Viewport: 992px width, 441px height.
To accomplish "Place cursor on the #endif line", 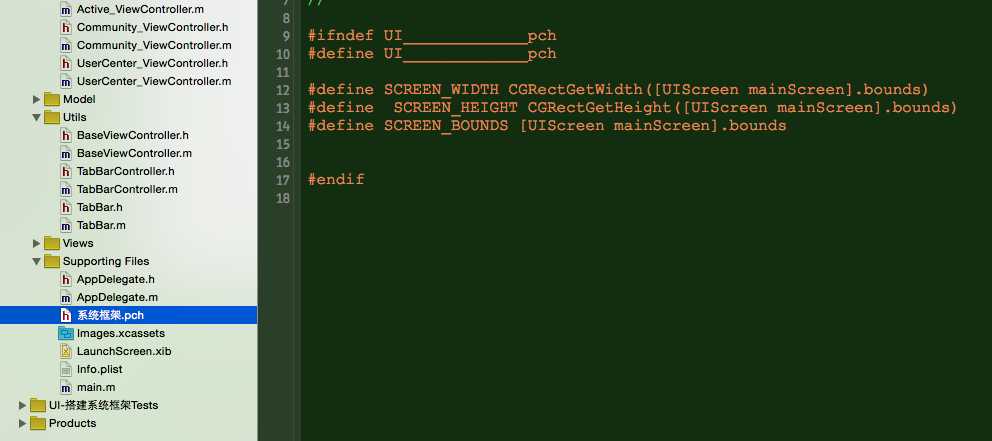I will point(336,180).
